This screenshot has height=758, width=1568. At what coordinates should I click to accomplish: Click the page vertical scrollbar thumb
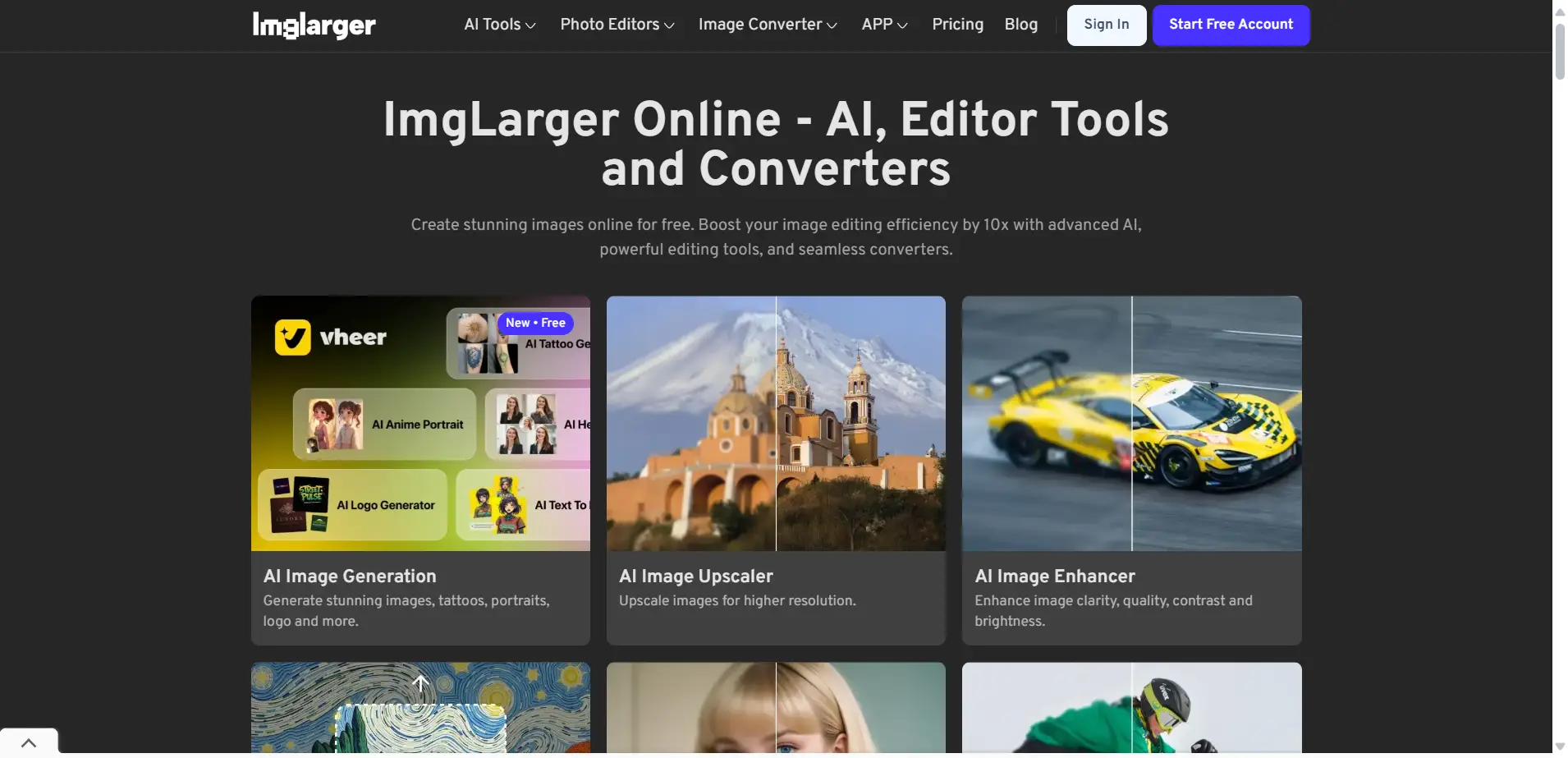(1560, 51)
